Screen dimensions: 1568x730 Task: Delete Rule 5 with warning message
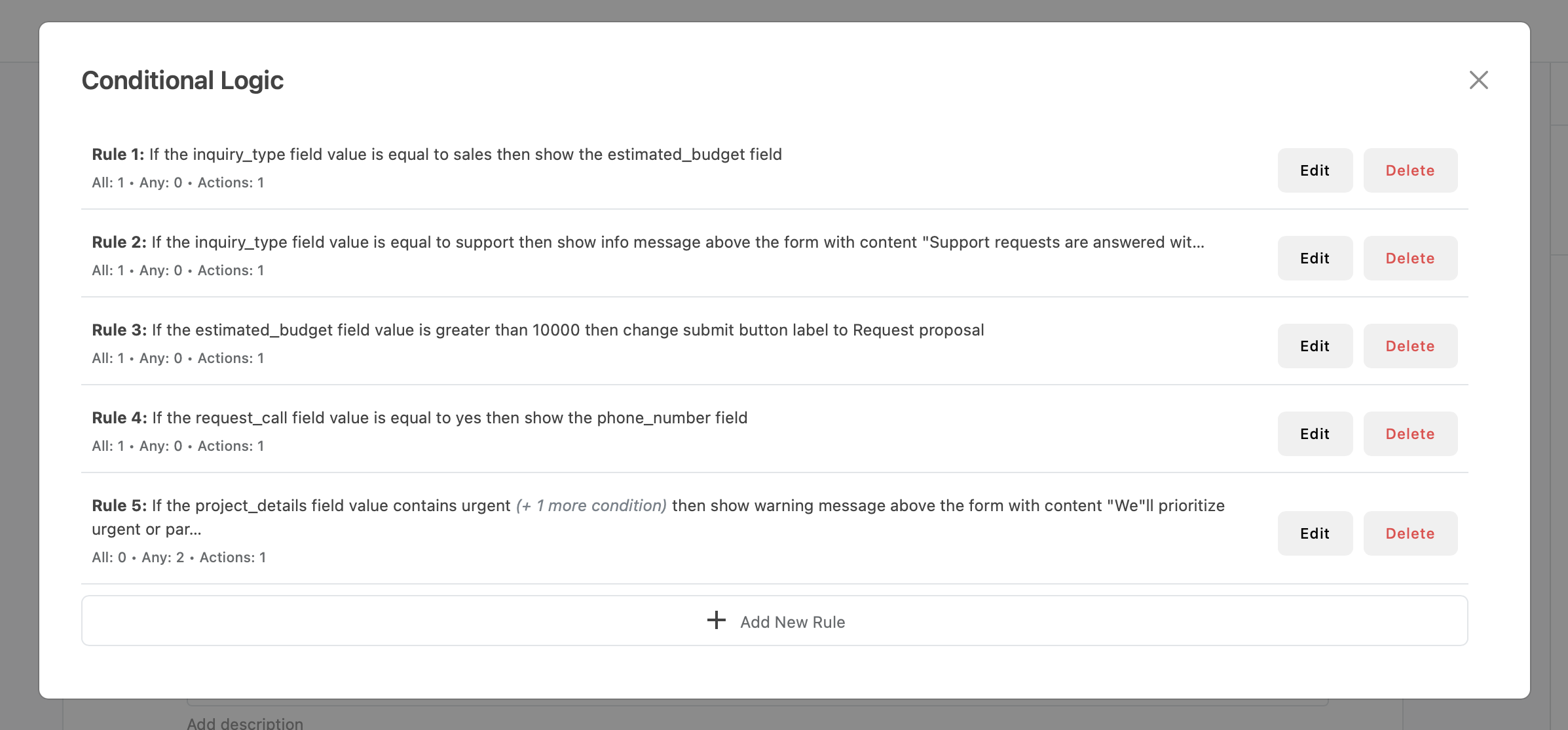tap(1410, 533)
